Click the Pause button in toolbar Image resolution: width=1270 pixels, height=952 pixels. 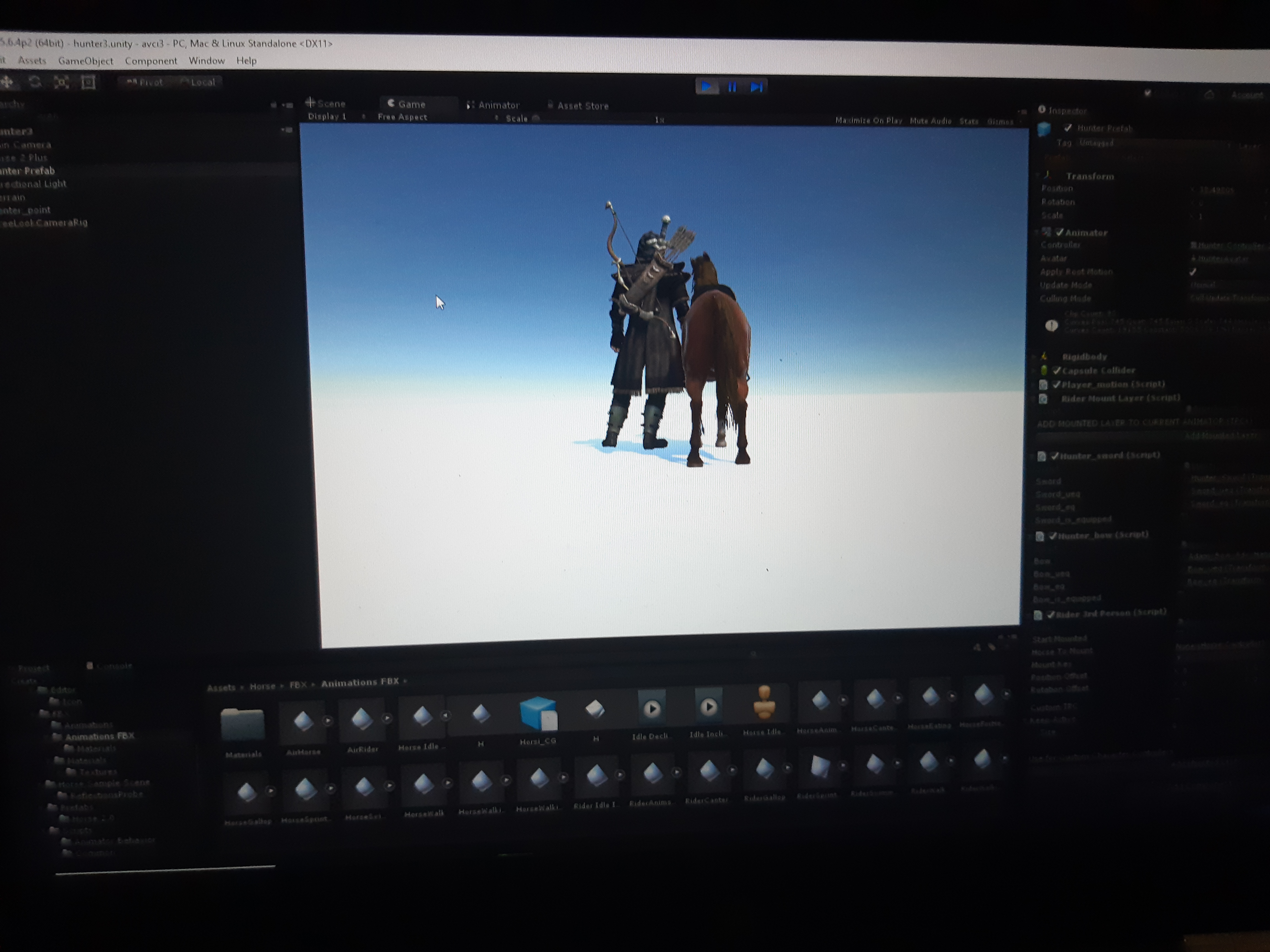tap(732, 87)
